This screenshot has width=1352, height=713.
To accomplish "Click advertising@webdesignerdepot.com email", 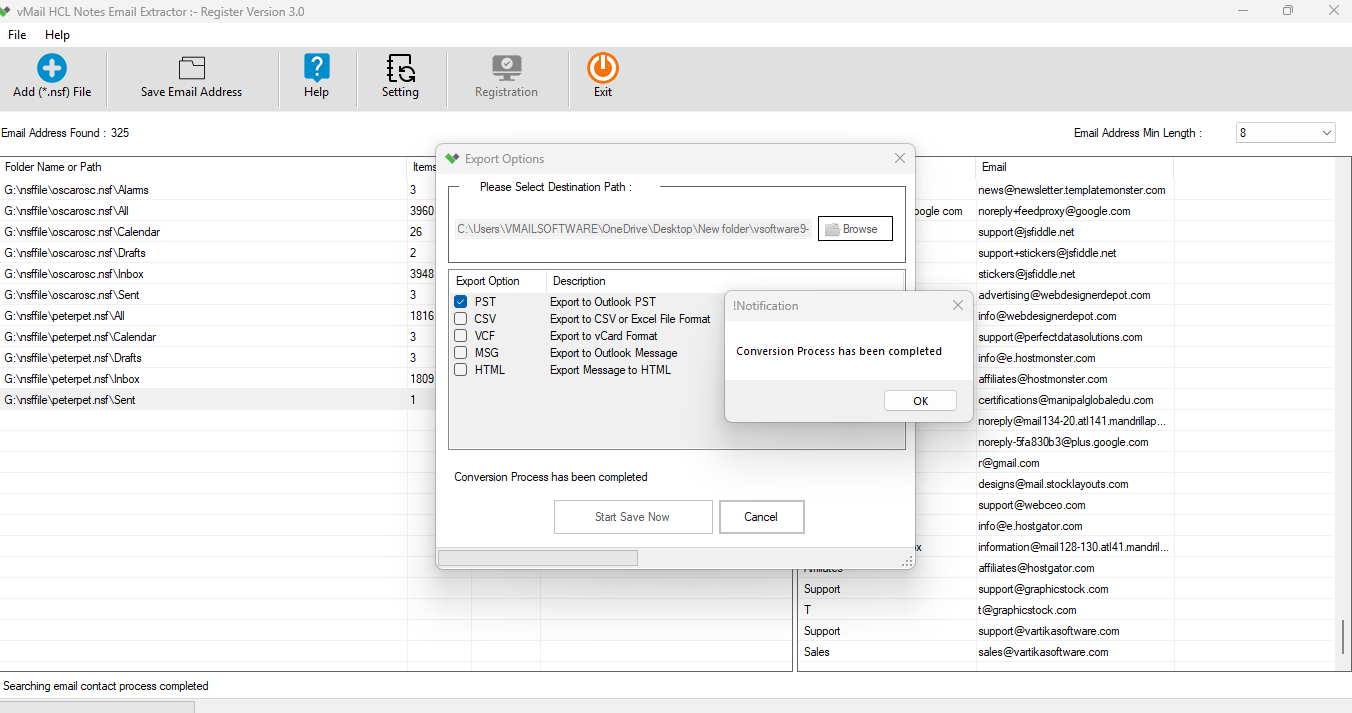I will coord(1064,295).
